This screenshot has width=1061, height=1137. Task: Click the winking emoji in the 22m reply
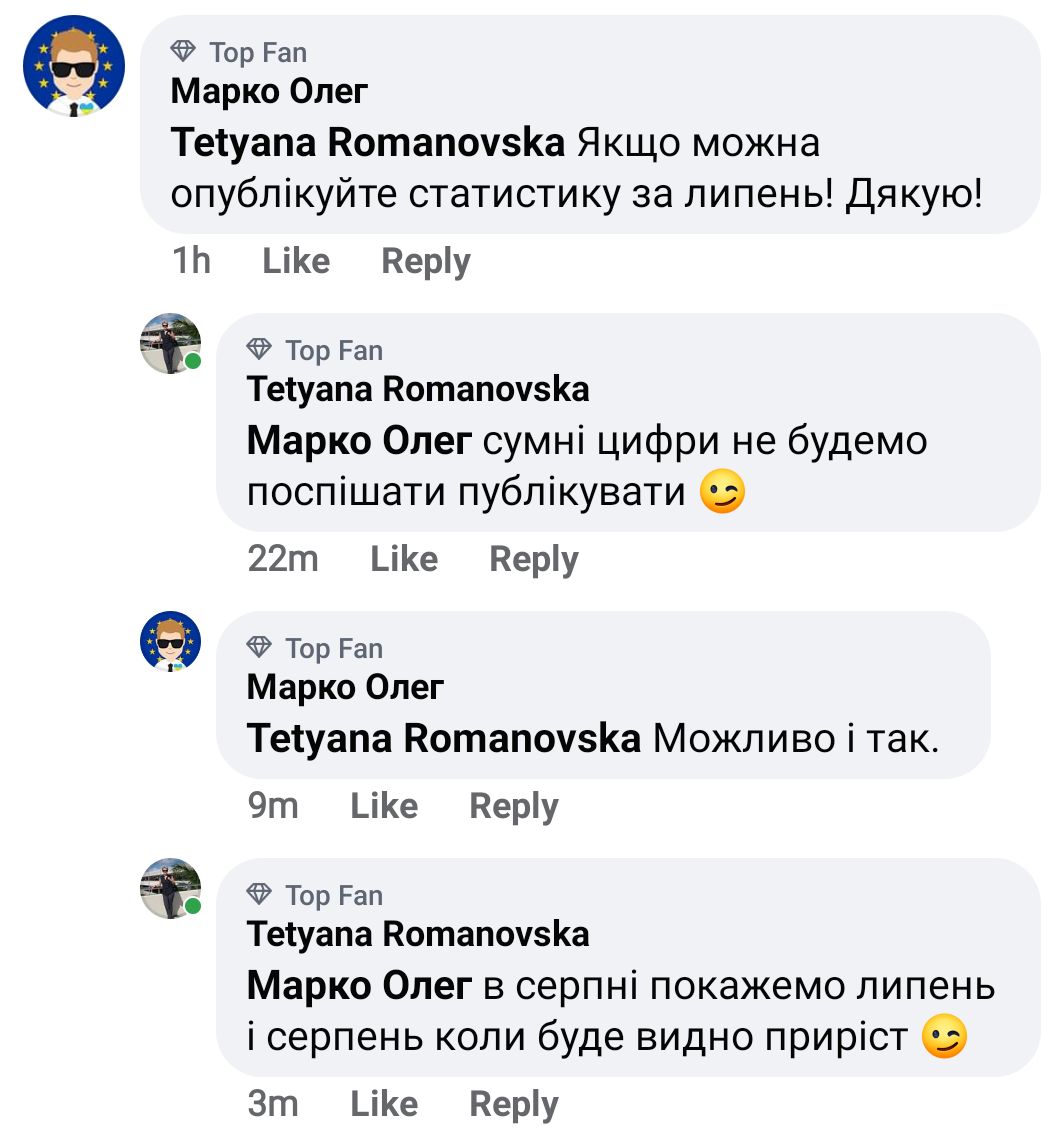pyautogui.click(x=722, y=494)
